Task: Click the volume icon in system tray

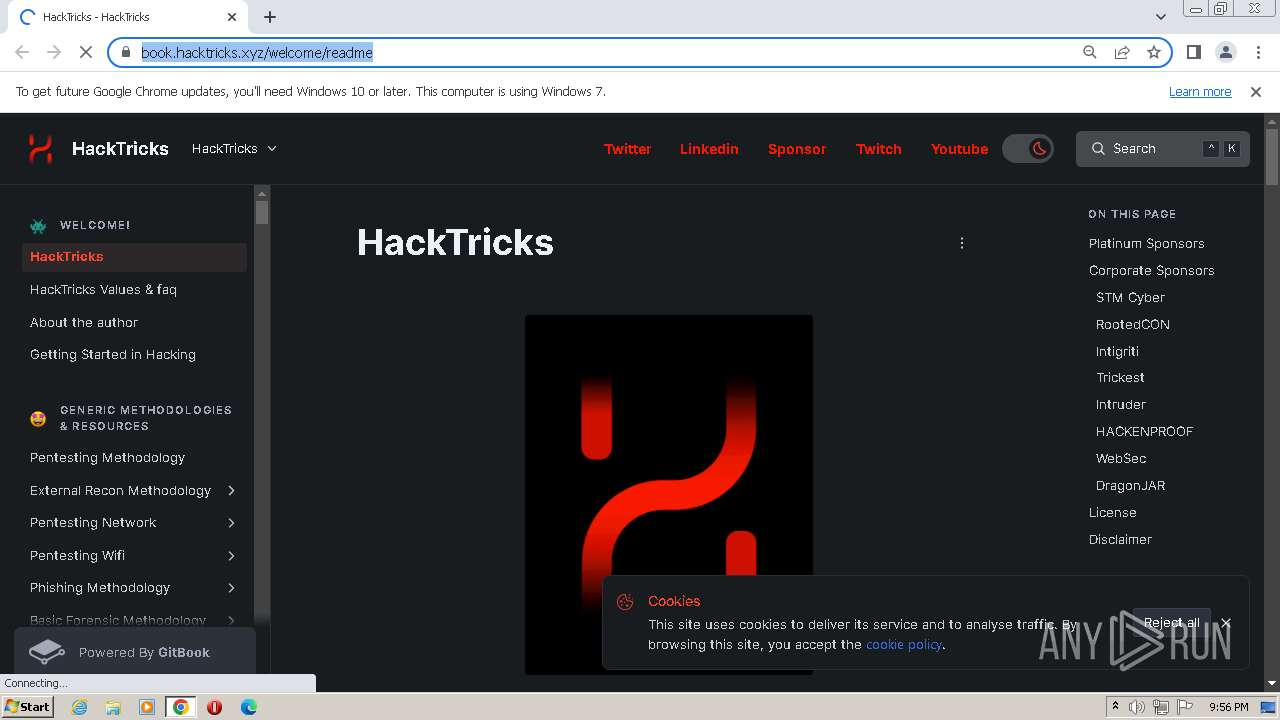Action: coord(1137,707)
